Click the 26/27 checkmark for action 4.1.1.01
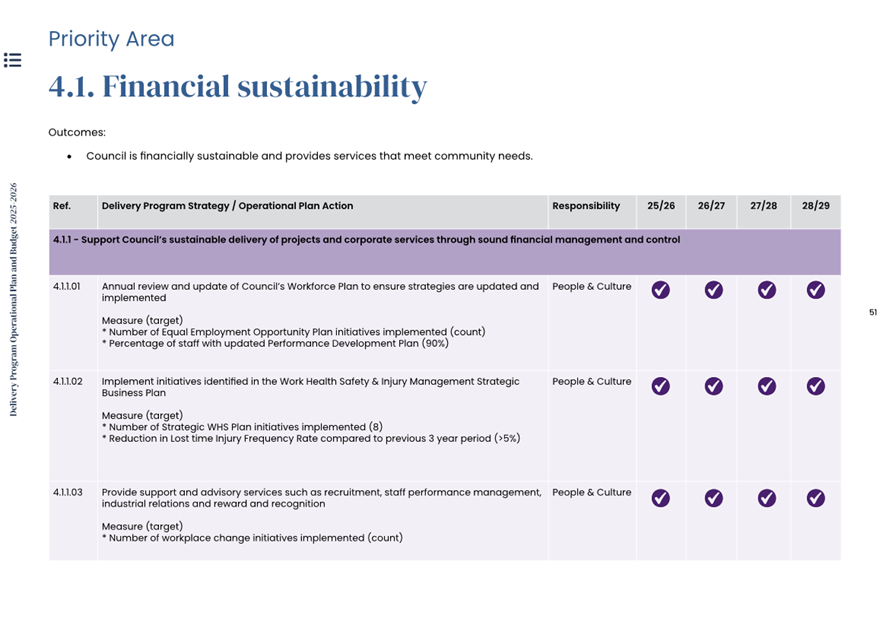The image size is (889, 628). (x=713, y=290)
